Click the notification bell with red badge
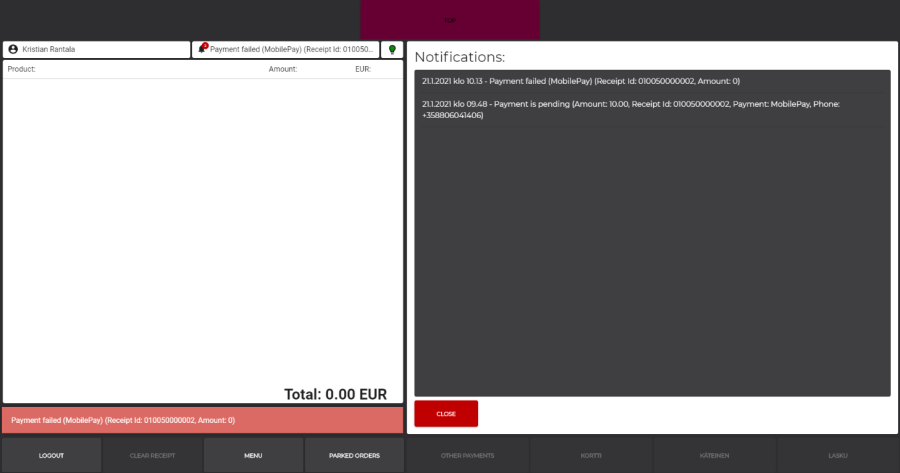Image resolution: width=900 pixels, height=473 pixels. (202, 49)
